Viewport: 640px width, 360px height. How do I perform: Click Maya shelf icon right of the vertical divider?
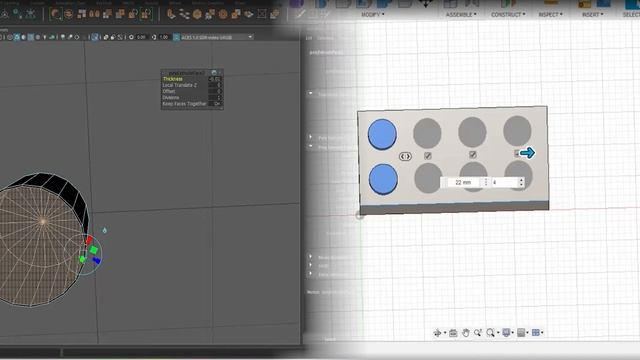tap(171, 14)
